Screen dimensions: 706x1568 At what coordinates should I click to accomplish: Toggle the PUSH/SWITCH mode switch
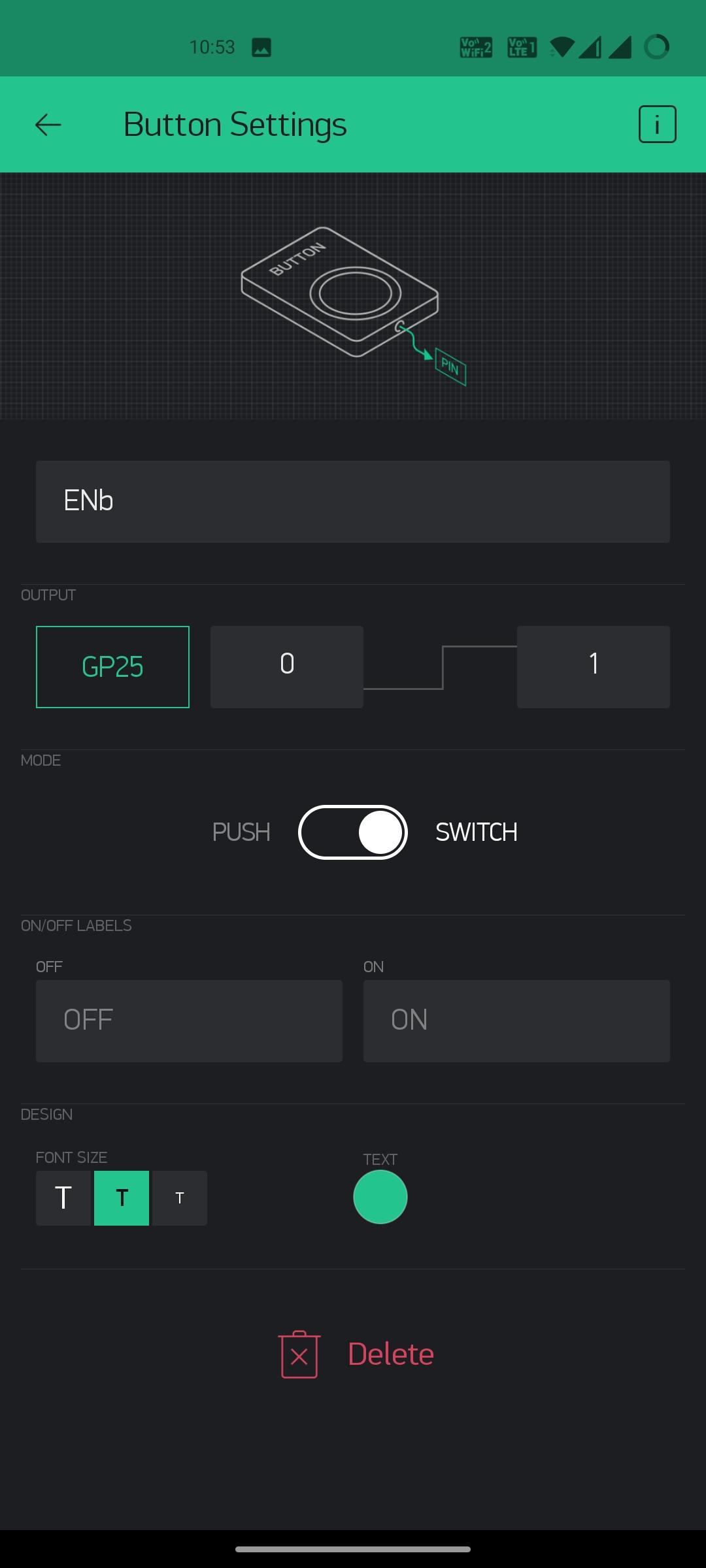[x=353, y=832]
